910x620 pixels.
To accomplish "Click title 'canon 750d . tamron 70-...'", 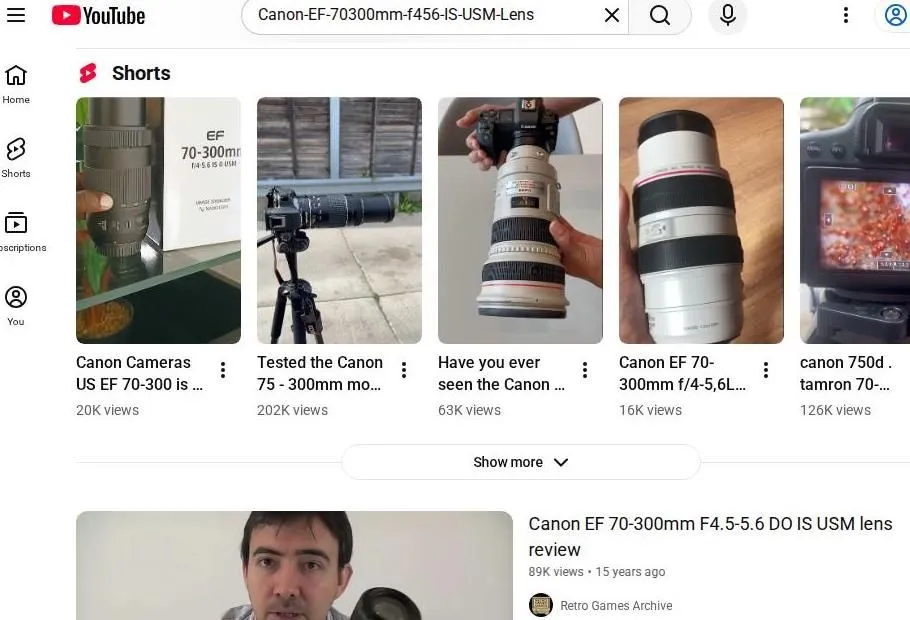I will [846, 373].
